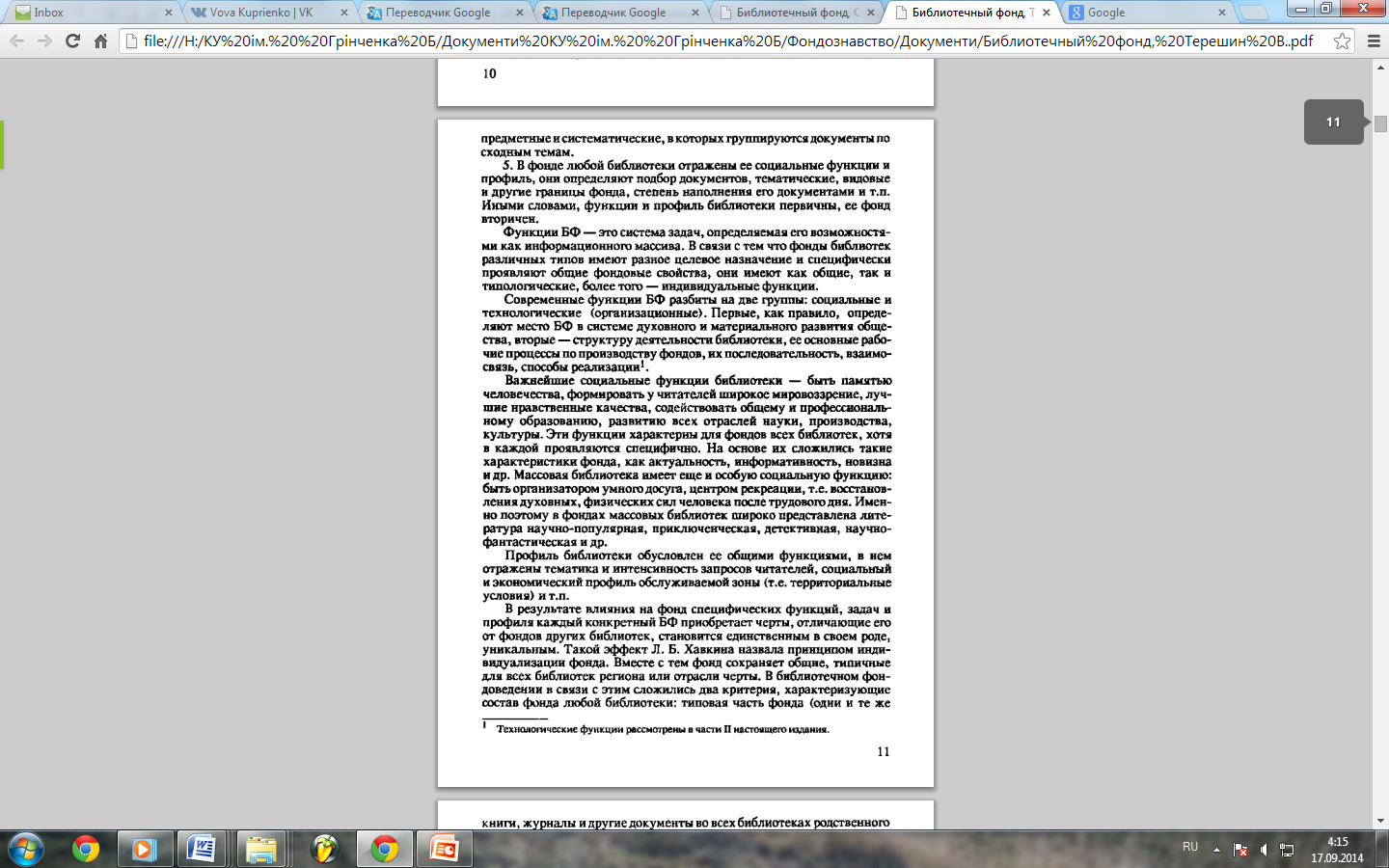Click the Show desktop strip at the taskbar edge
Viewport: 1389px width, 868px height.
click(1382, 849)
